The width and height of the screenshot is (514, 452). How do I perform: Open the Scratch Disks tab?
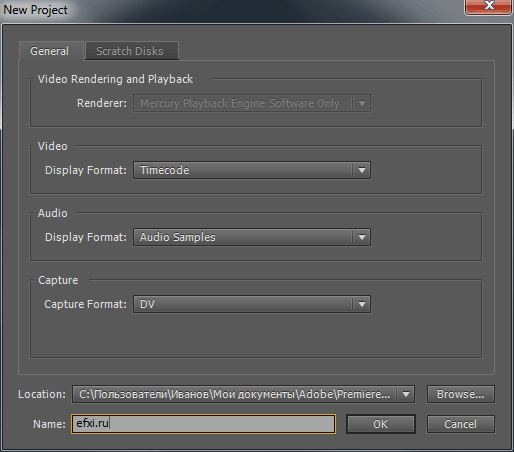(x=132, y=51)
